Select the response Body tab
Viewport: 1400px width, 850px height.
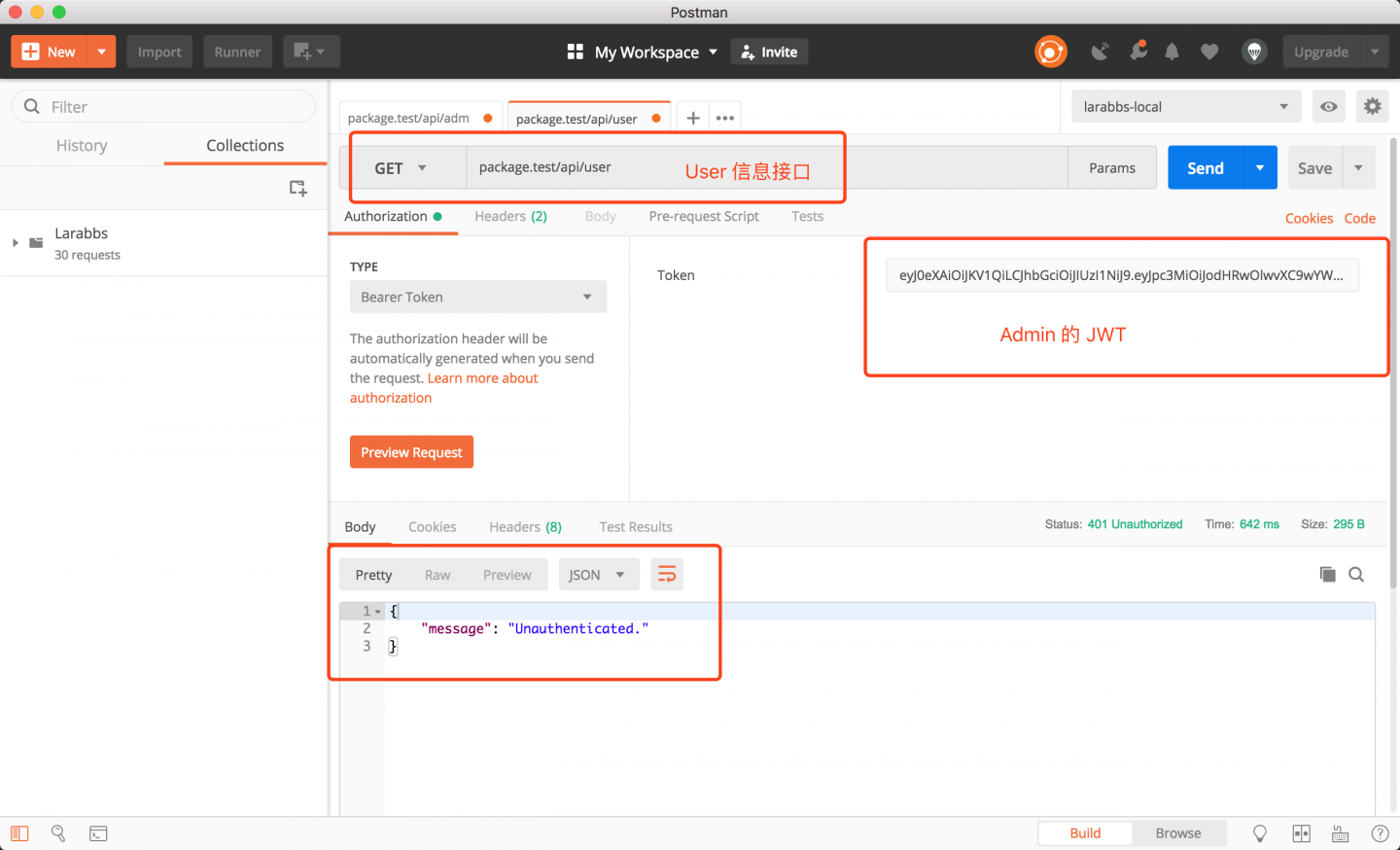pyautogui.click(x=360, y=526)
